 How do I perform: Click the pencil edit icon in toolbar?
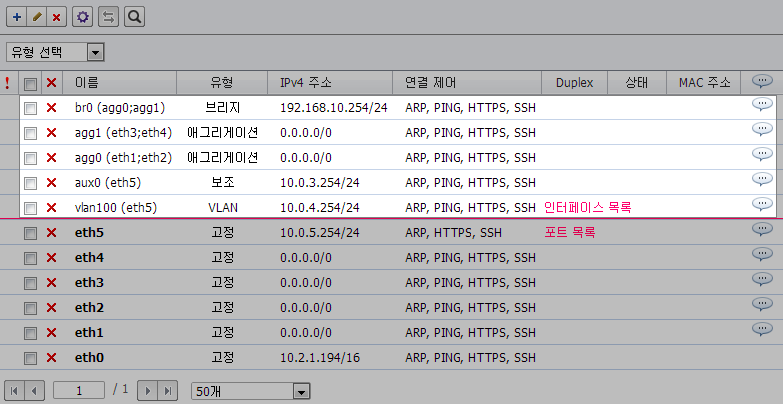point(36,17)
